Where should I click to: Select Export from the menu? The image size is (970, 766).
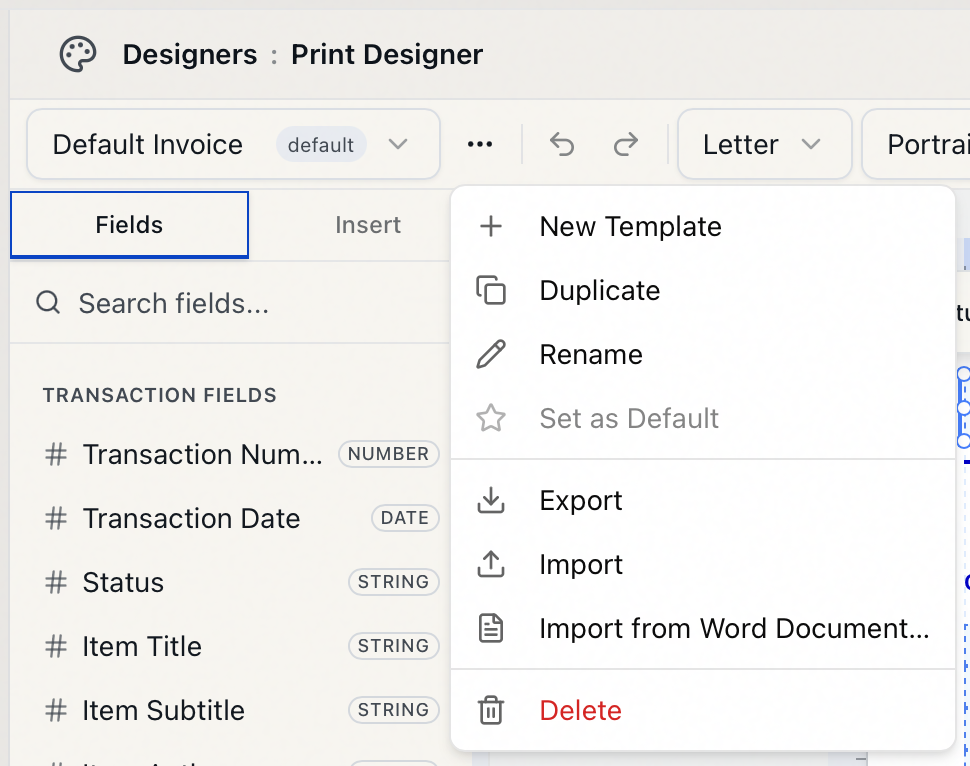pyautogui.click(x=703, y=500)
